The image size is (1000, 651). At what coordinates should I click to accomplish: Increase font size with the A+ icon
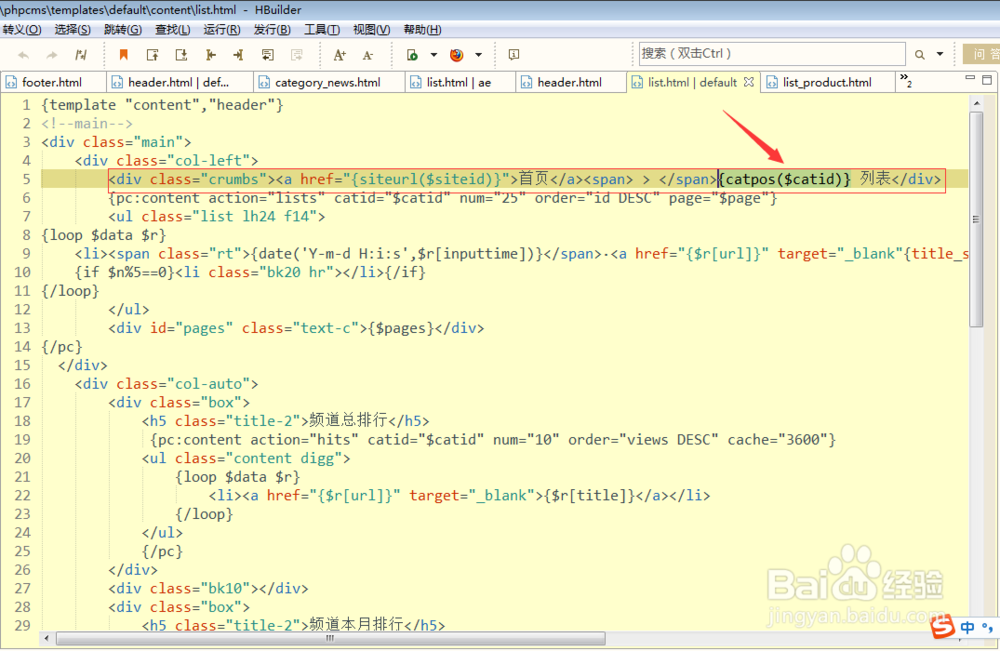pos(340,55)
